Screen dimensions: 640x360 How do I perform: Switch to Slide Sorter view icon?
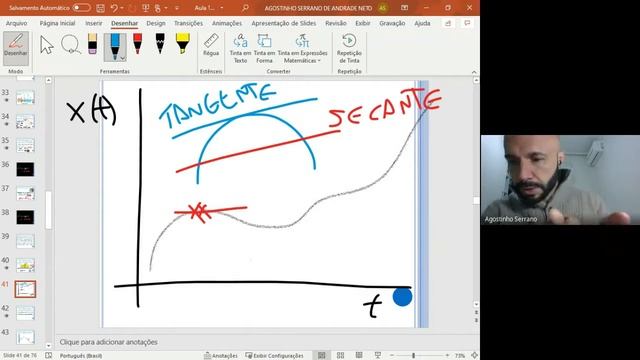click(x=340, y=356)
